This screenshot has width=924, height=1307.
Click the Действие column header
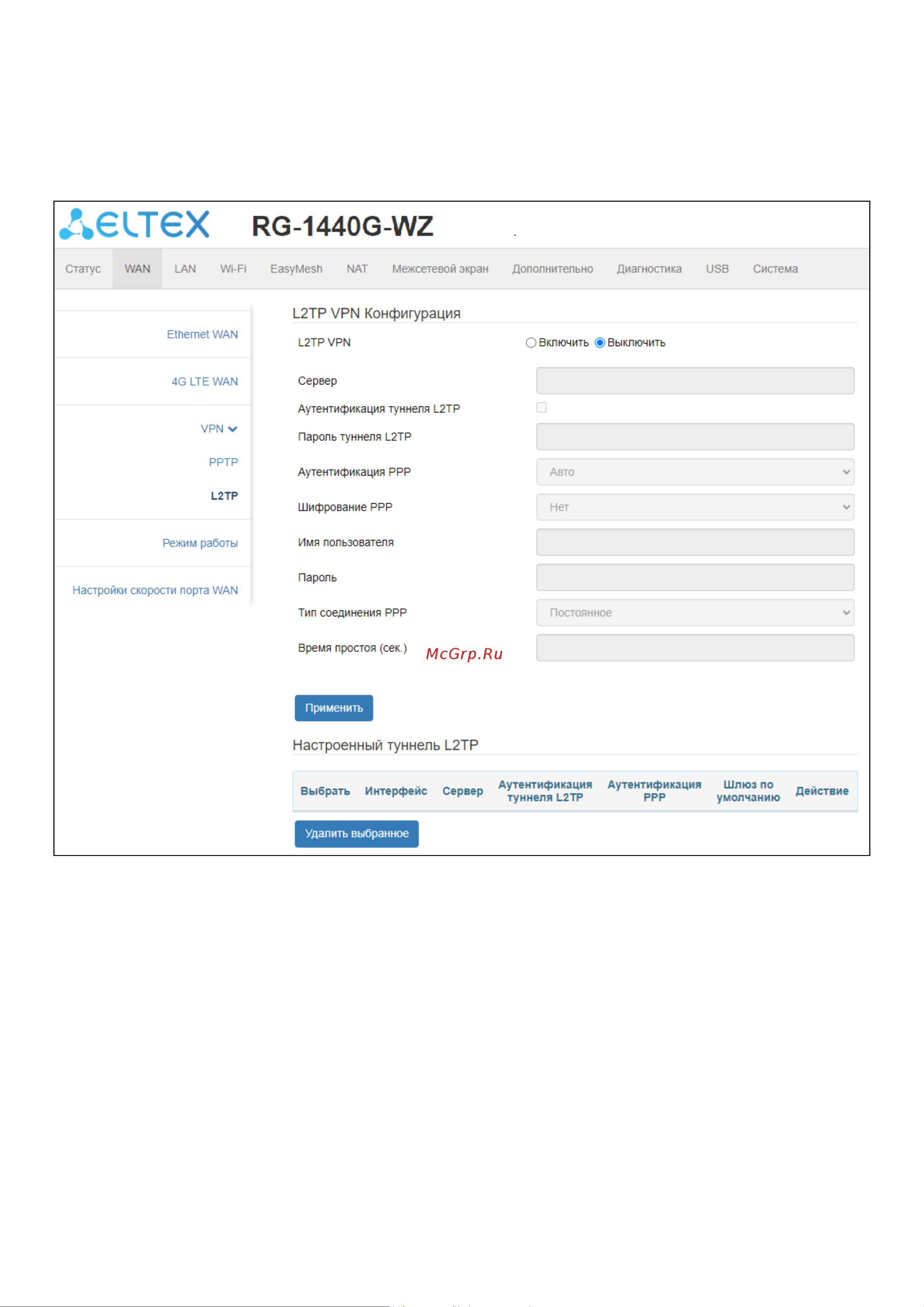pyautogui.click(x=822, y=791)
